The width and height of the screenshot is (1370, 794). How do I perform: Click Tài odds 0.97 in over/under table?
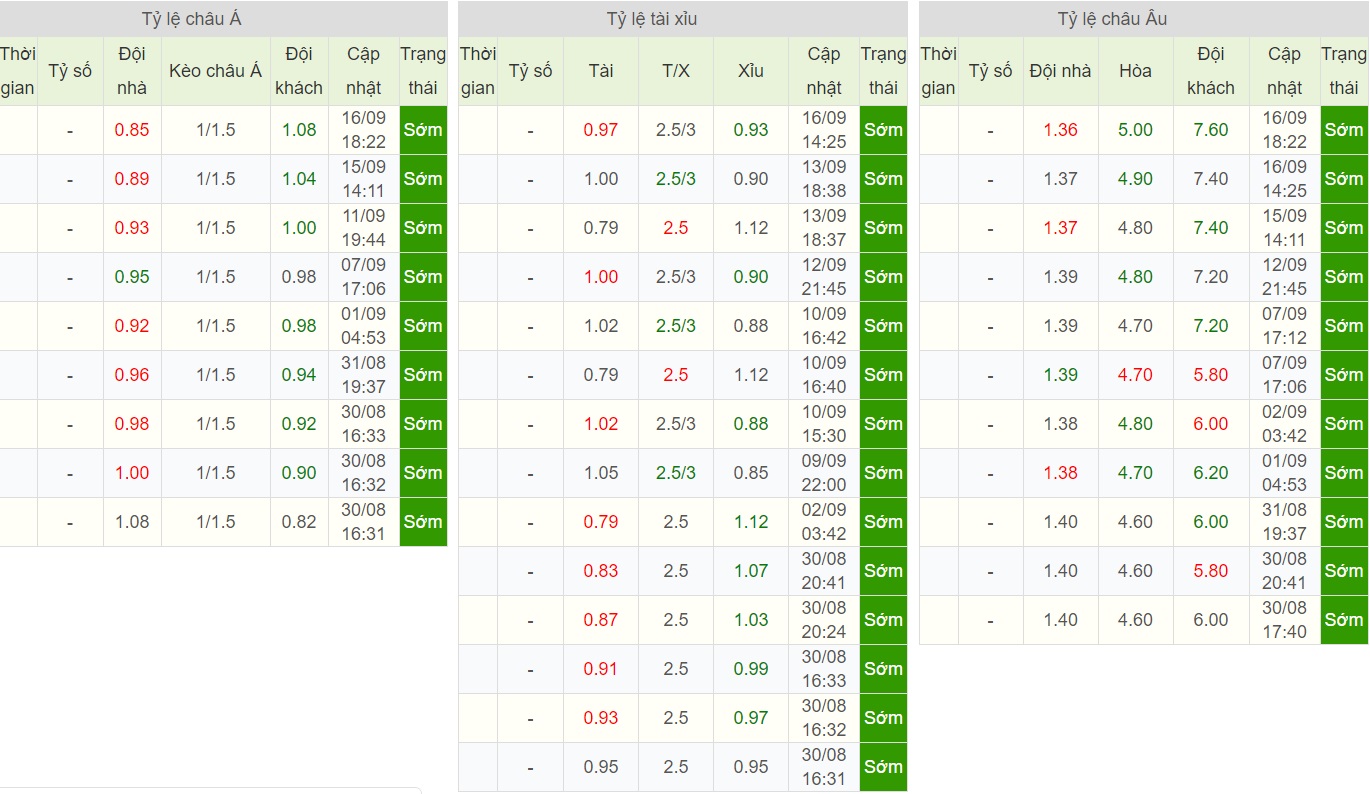(x=601, y=130)
